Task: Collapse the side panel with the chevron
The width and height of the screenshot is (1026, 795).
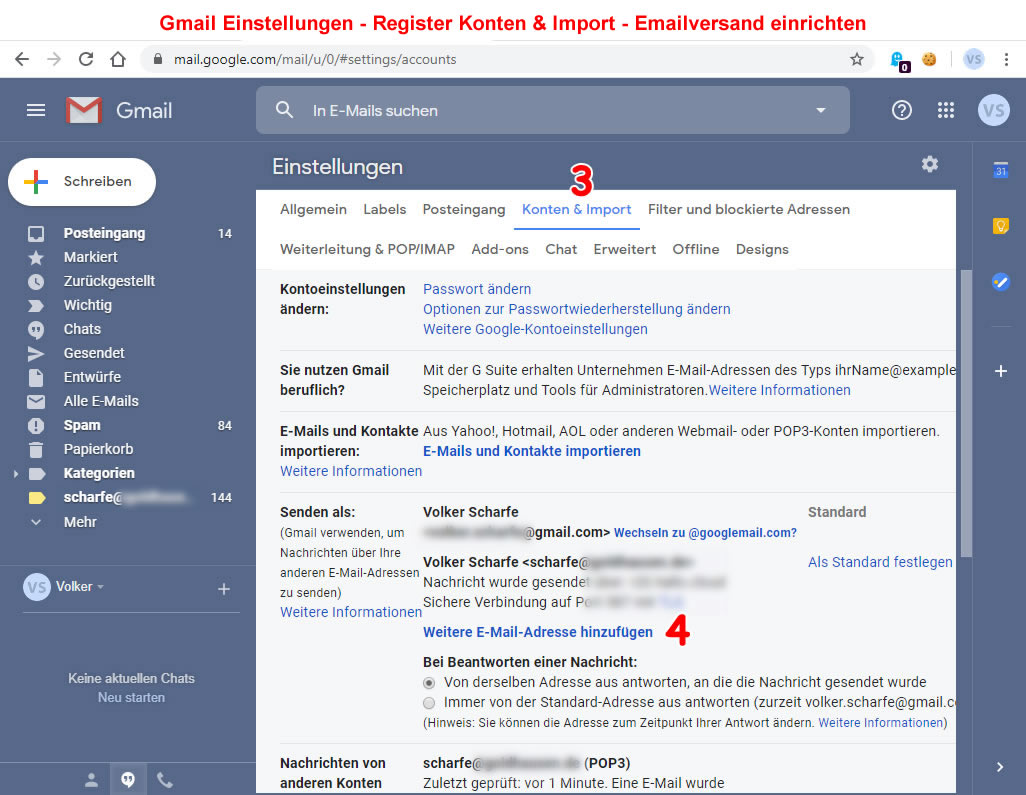Action: 1000,767
